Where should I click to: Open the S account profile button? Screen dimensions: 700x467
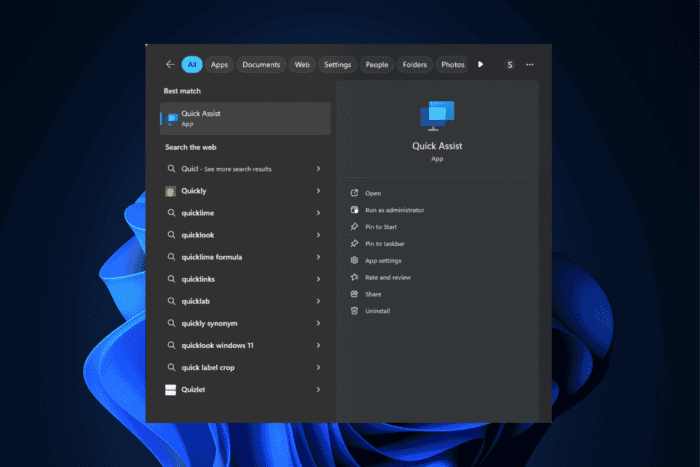(510, 65)
